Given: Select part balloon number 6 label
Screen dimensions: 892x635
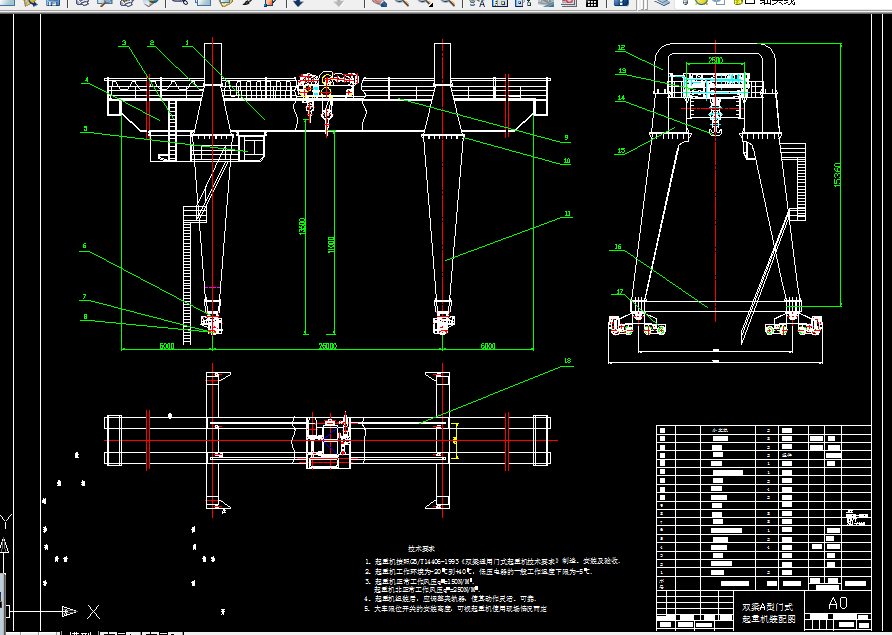Looking at the screenshot, I should click(84, 246).
